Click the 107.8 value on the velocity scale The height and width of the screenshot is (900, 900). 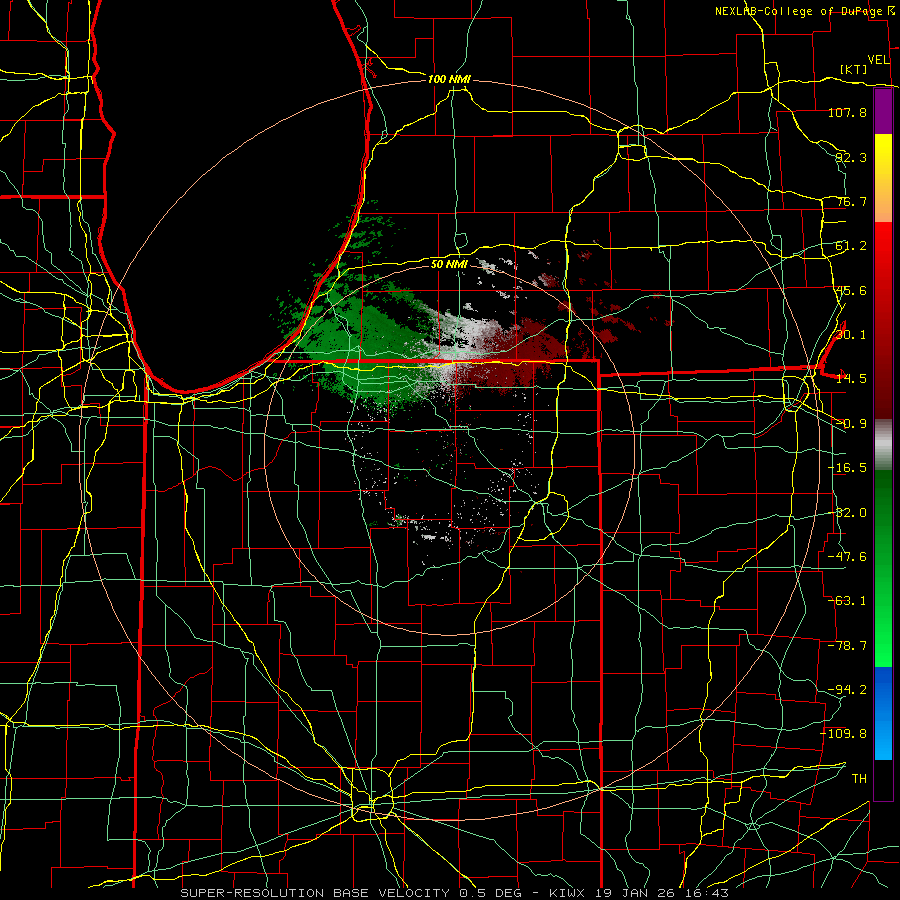click(847, 112)
